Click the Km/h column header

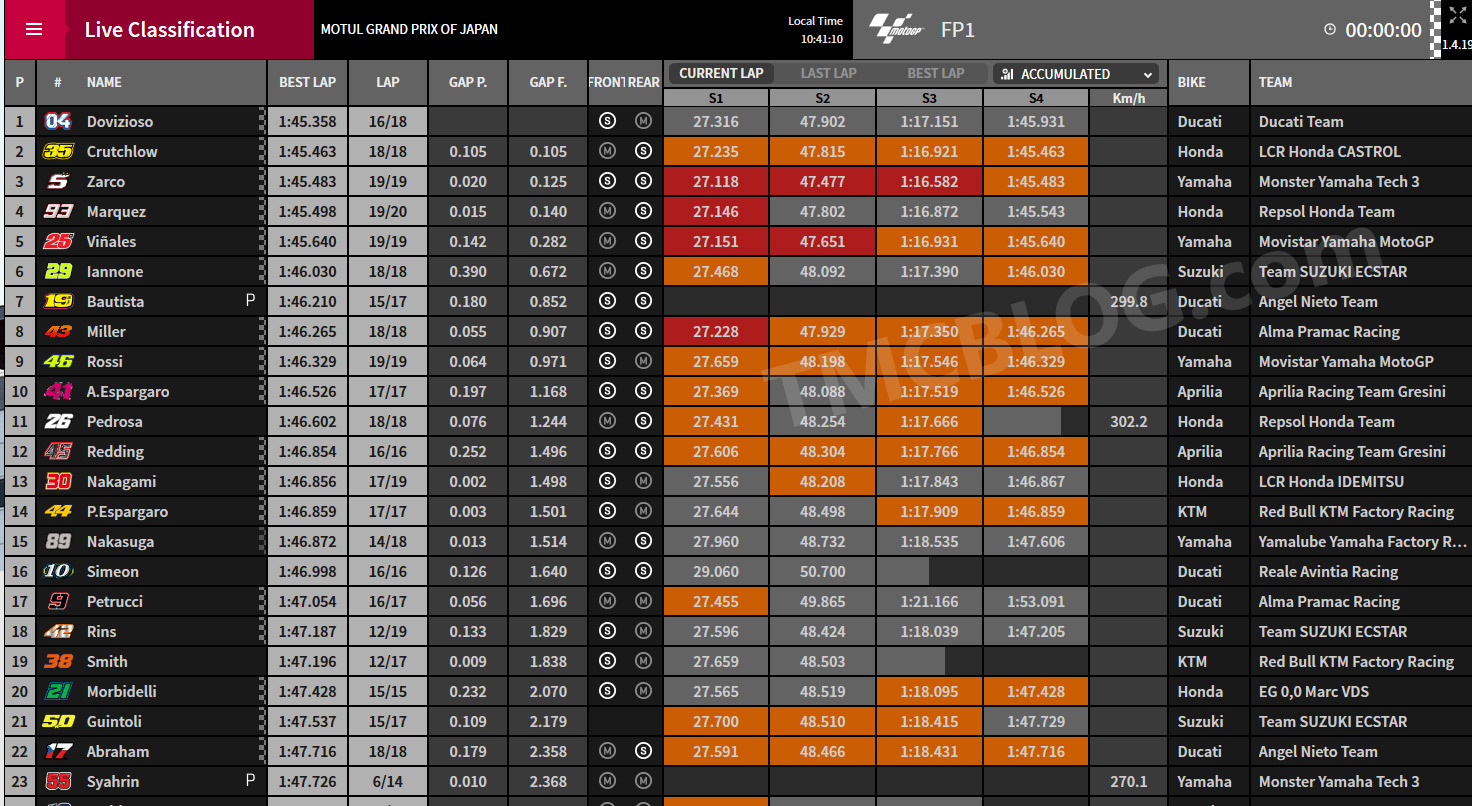(x=1128, y=98)
